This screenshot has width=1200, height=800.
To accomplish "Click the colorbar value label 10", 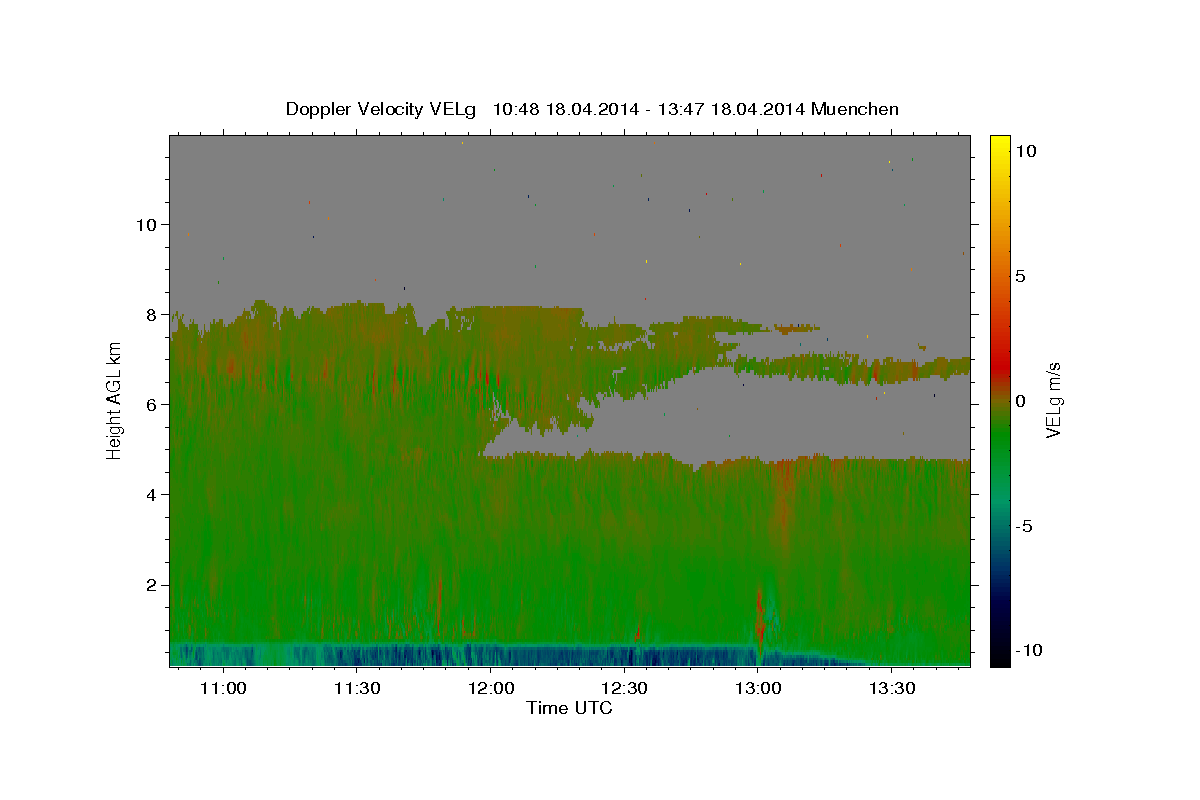I will point(1025,151).
